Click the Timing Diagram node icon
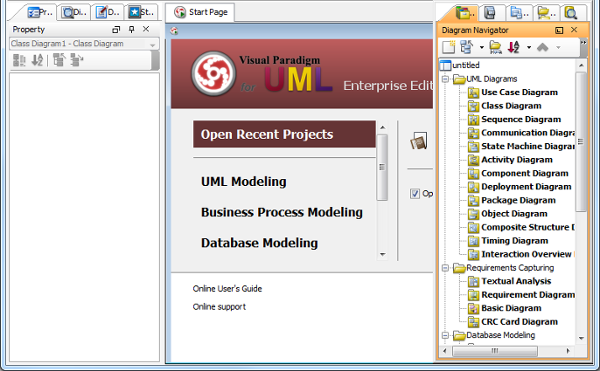 click(x=474, y=241)
